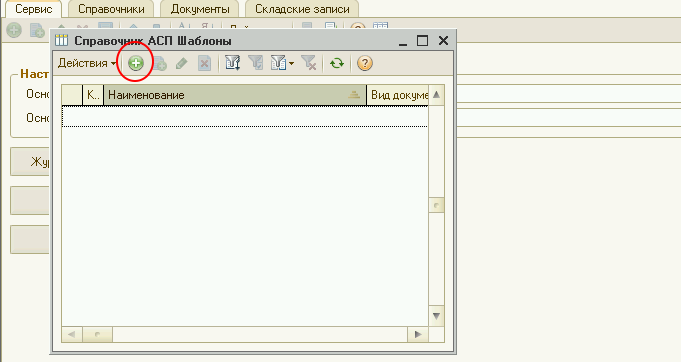Click the sort/filter by column icon
This screenshot has height=362, width=681.
click(233, 63)
